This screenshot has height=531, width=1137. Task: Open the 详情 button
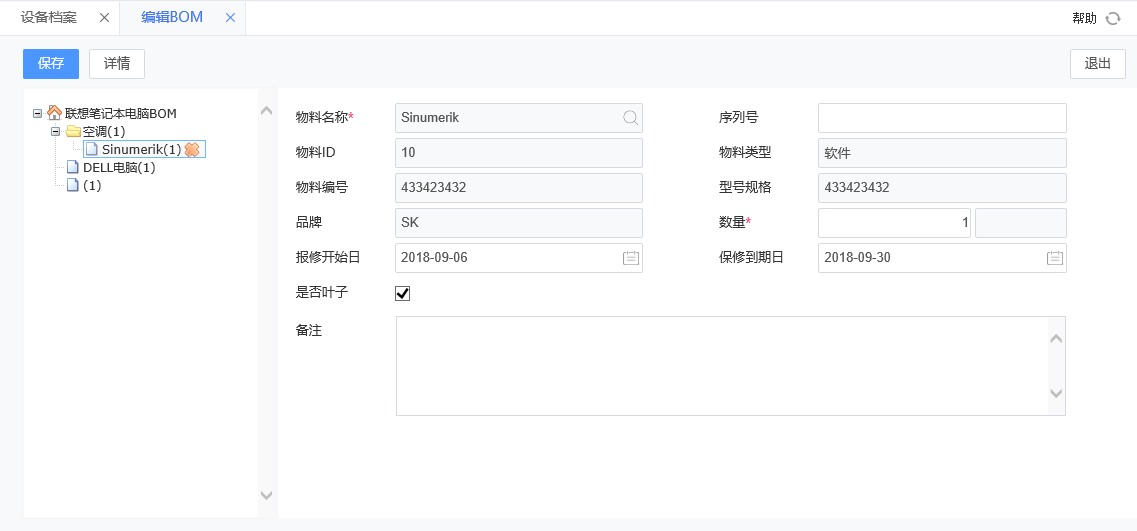point(117,64)
